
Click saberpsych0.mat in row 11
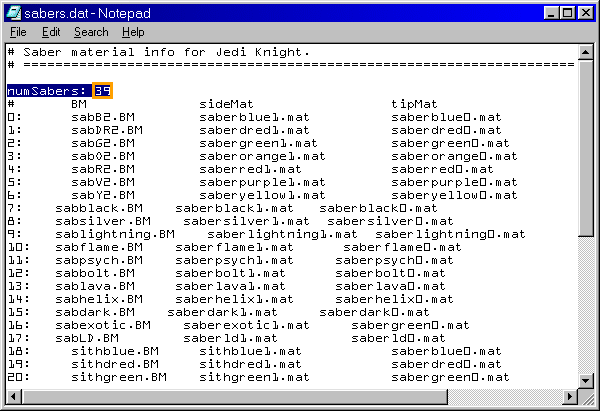pos(394,260)
